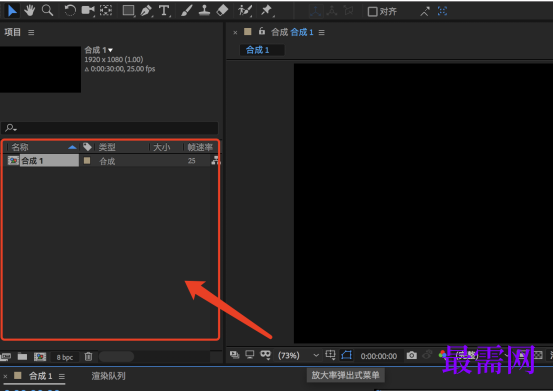Select the Rotation tool
The height and width of the screenshot is (391, 554).
click(x=70, y=11)
